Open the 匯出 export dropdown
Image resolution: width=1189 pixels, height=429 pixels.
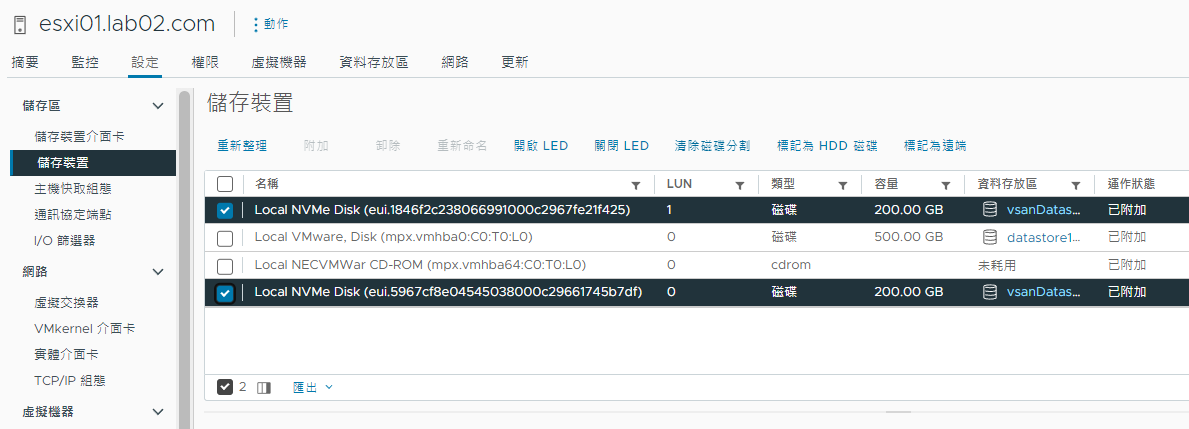pyautogui.click(x=312, y=387)
